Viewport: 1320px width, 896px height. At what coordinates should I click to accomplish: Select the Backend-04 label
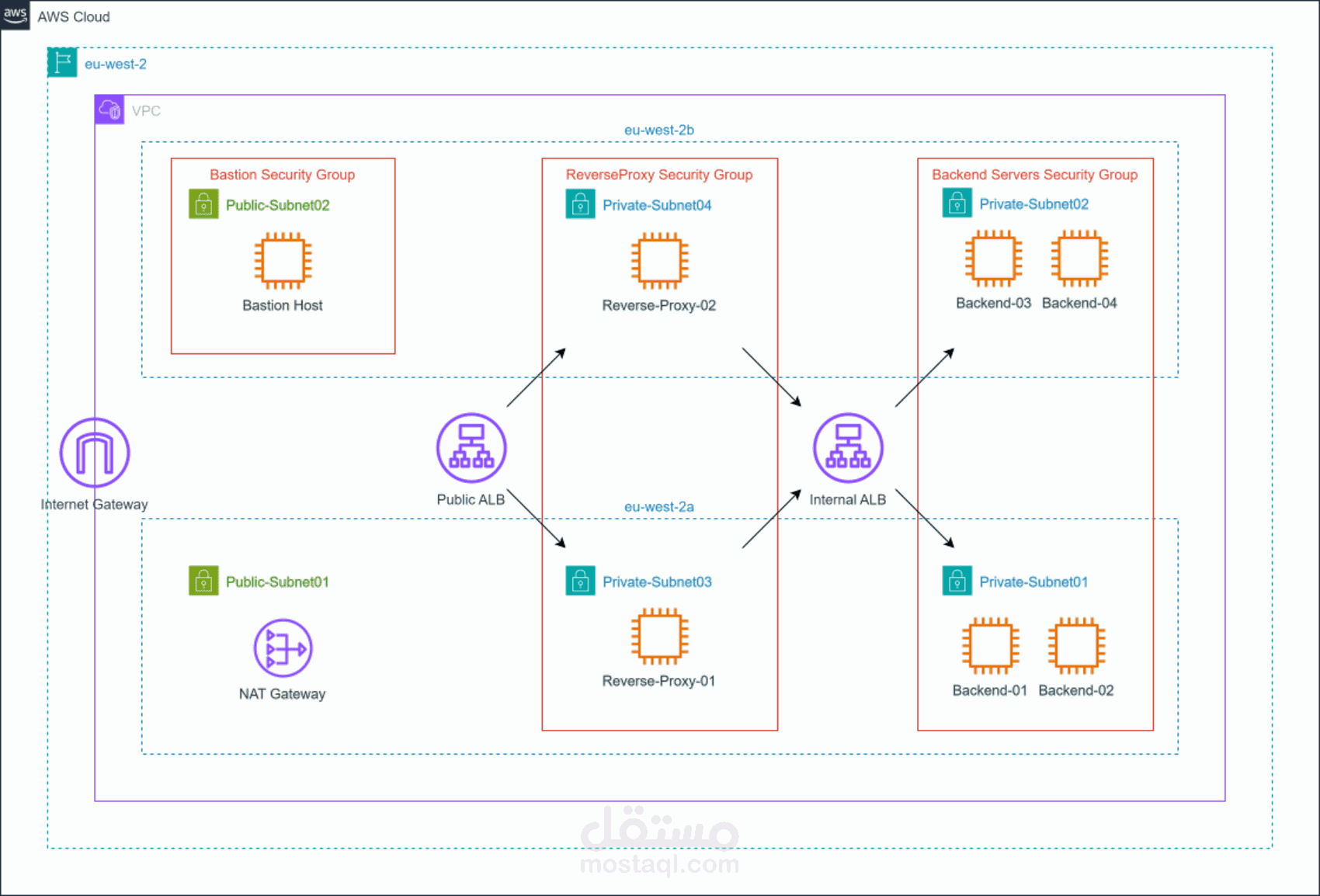point(1079,303)
